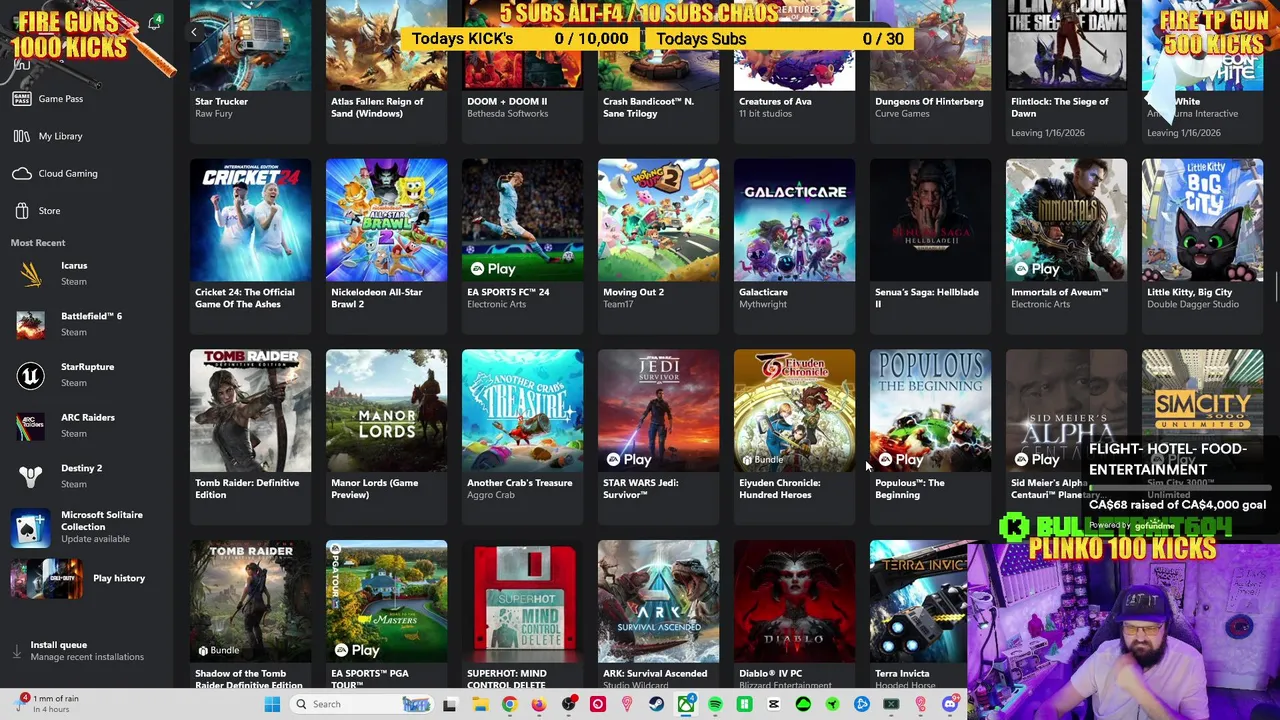Screen dimensions: 1280x720
Task: Open Eiyuden Chronicle: Hundred Heroes cover
Action: 794,410
